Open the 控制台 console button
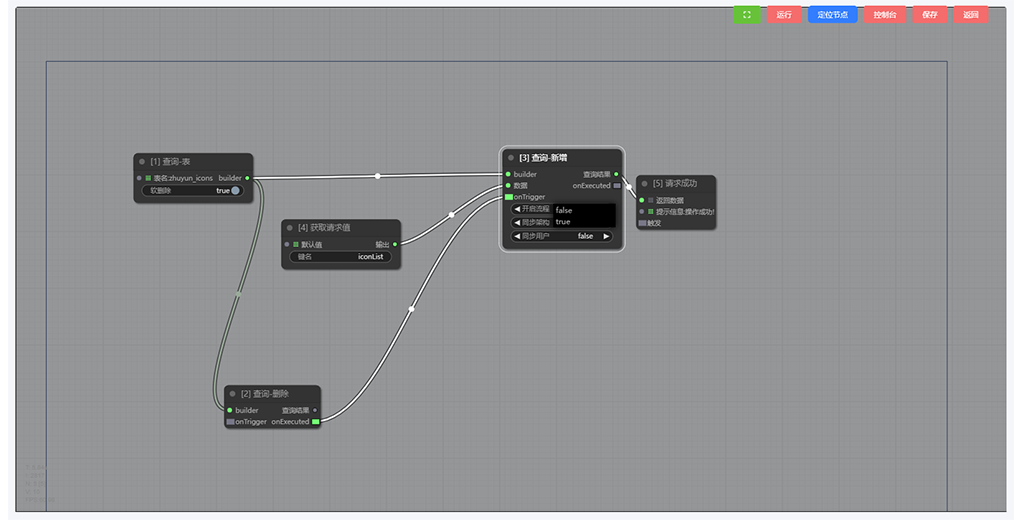 (x=885, y=14)
